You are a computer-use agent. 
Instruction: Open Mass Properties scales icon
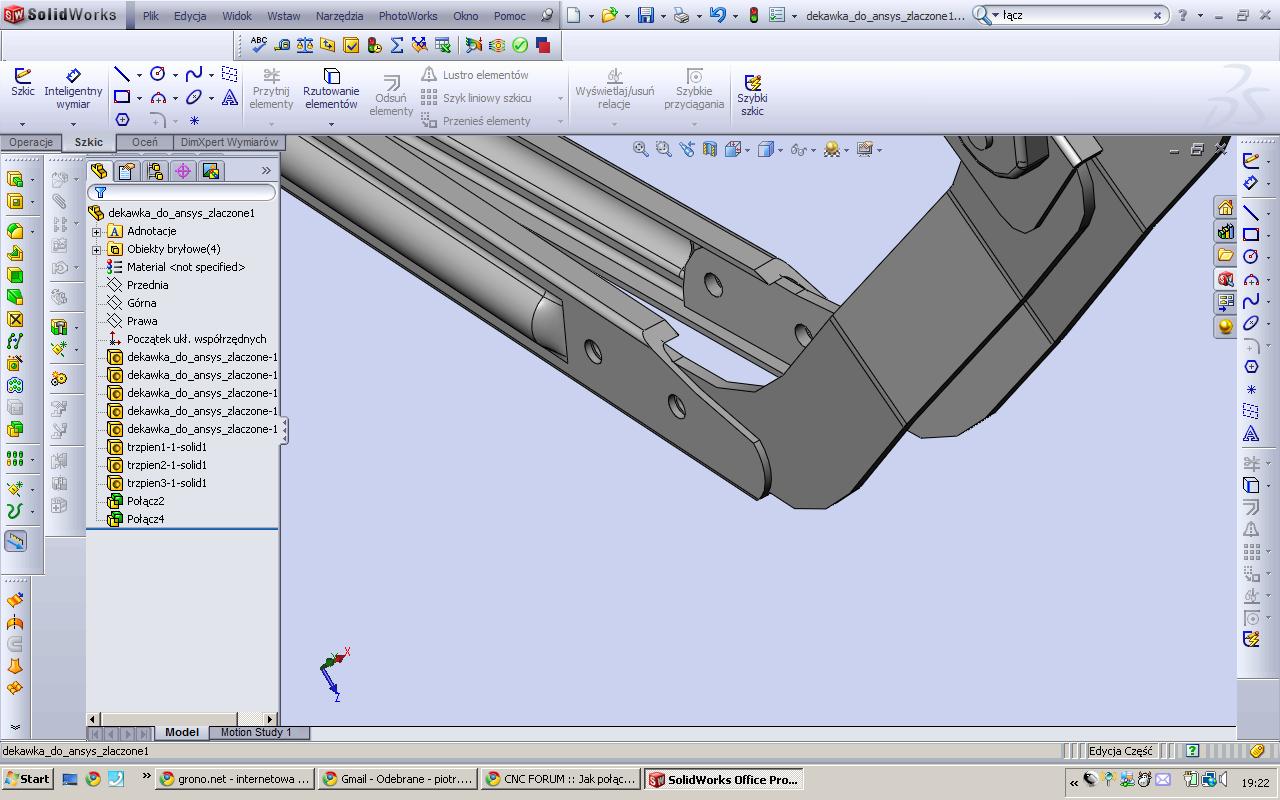(x=305, y=45)
